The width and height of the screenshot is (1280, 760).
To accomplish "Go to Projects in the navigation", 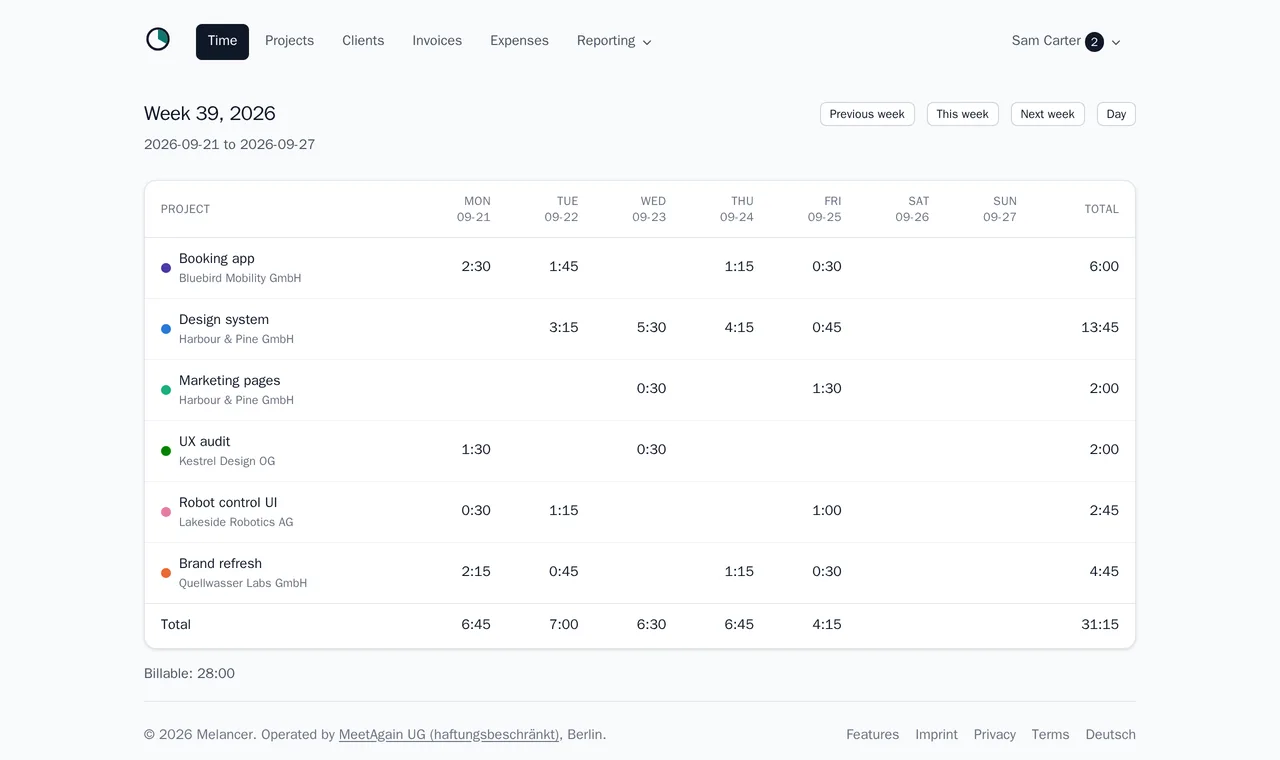I will tap(289, 41).
